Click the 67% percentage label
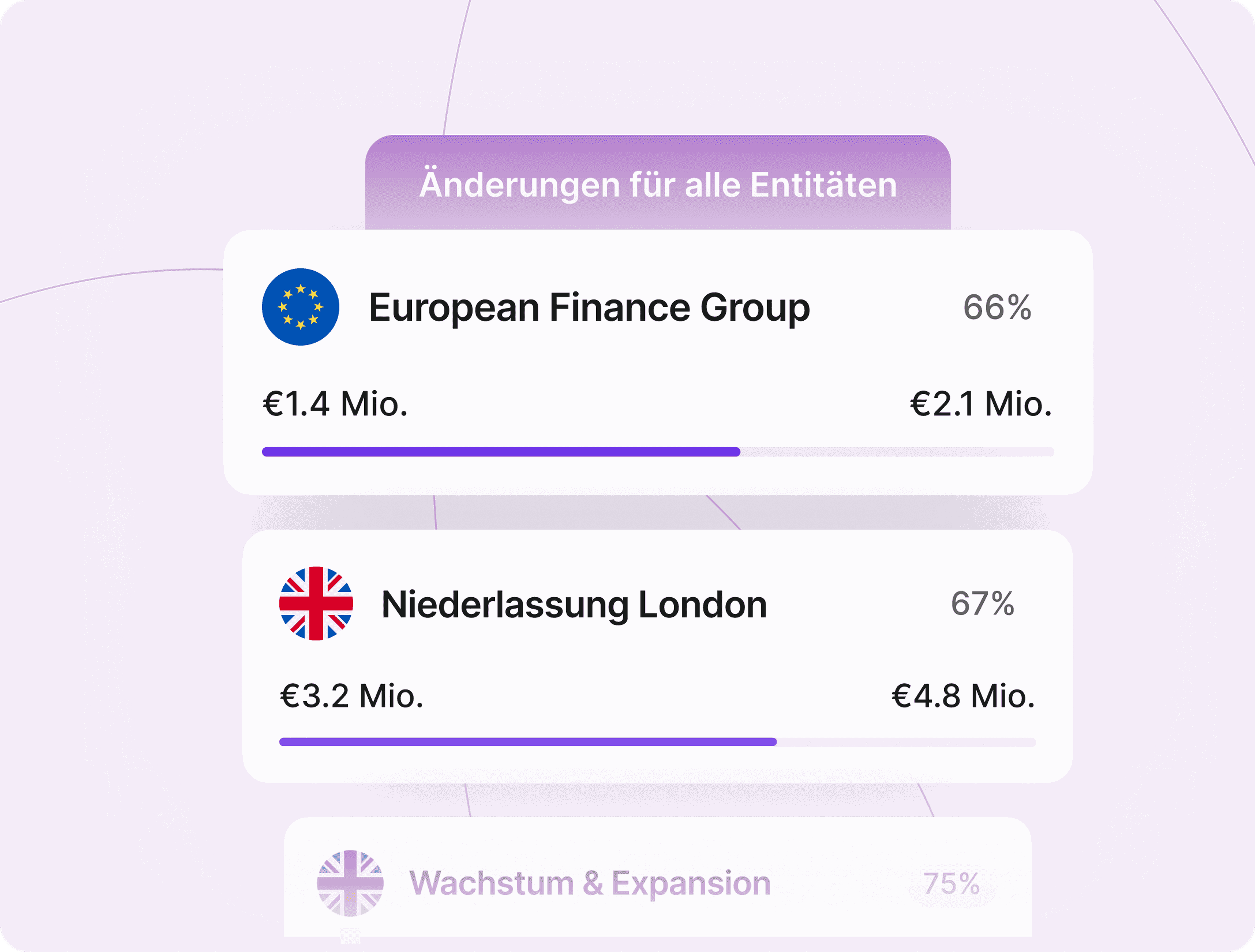The image size is (1255, 952). tap(982, 603)
